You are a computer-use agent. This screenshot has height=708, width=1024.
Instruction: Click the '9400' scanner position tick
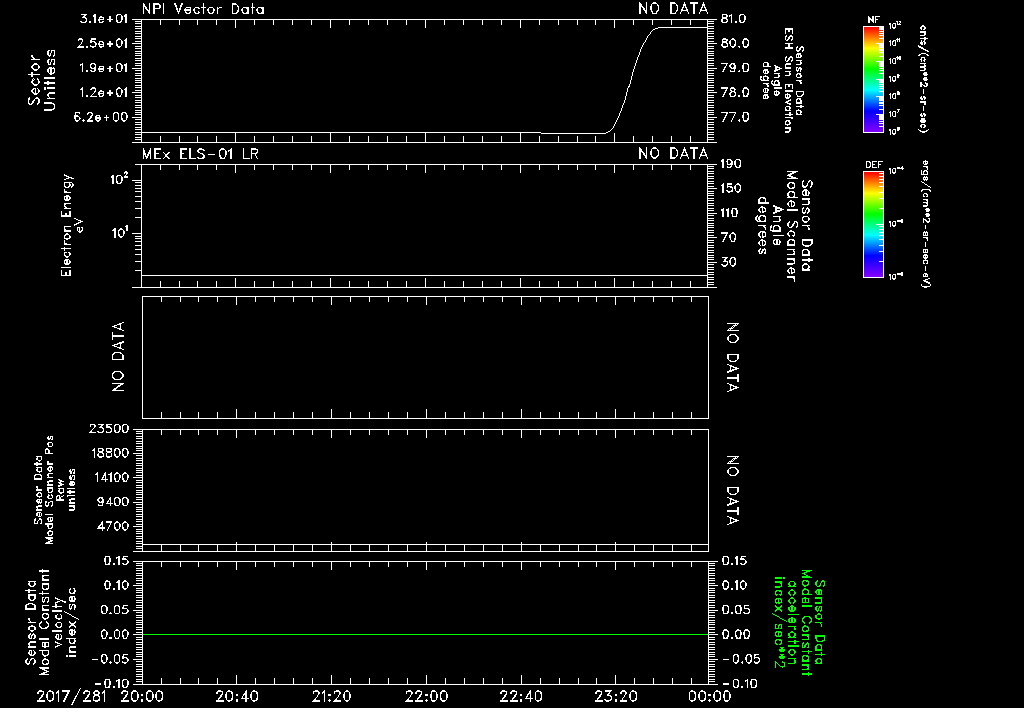point(113,502)
